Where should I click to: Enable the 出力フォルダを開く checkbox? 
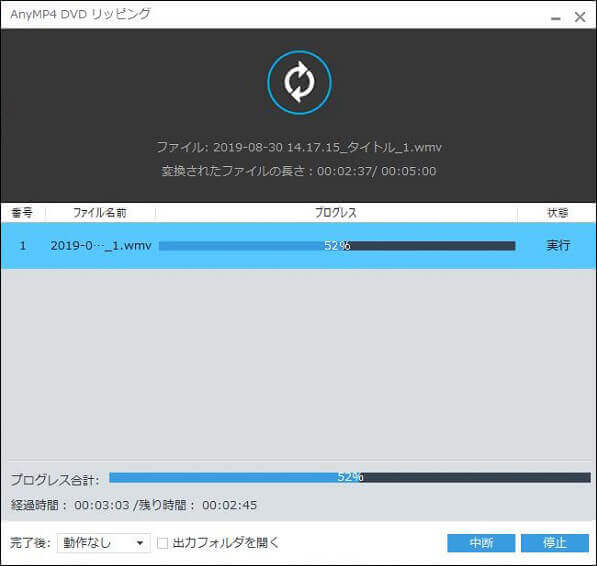coord(163,543)
